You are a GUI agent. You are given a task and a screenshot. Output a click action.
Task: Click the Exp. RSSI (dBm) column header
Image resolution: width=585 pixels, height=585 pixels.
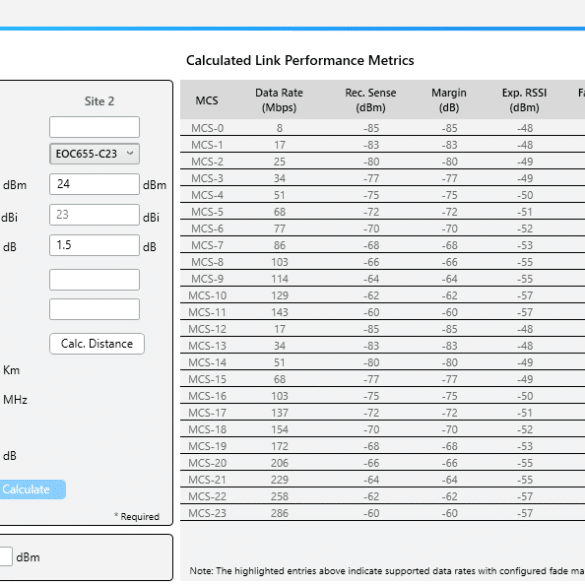pos(524,100)
